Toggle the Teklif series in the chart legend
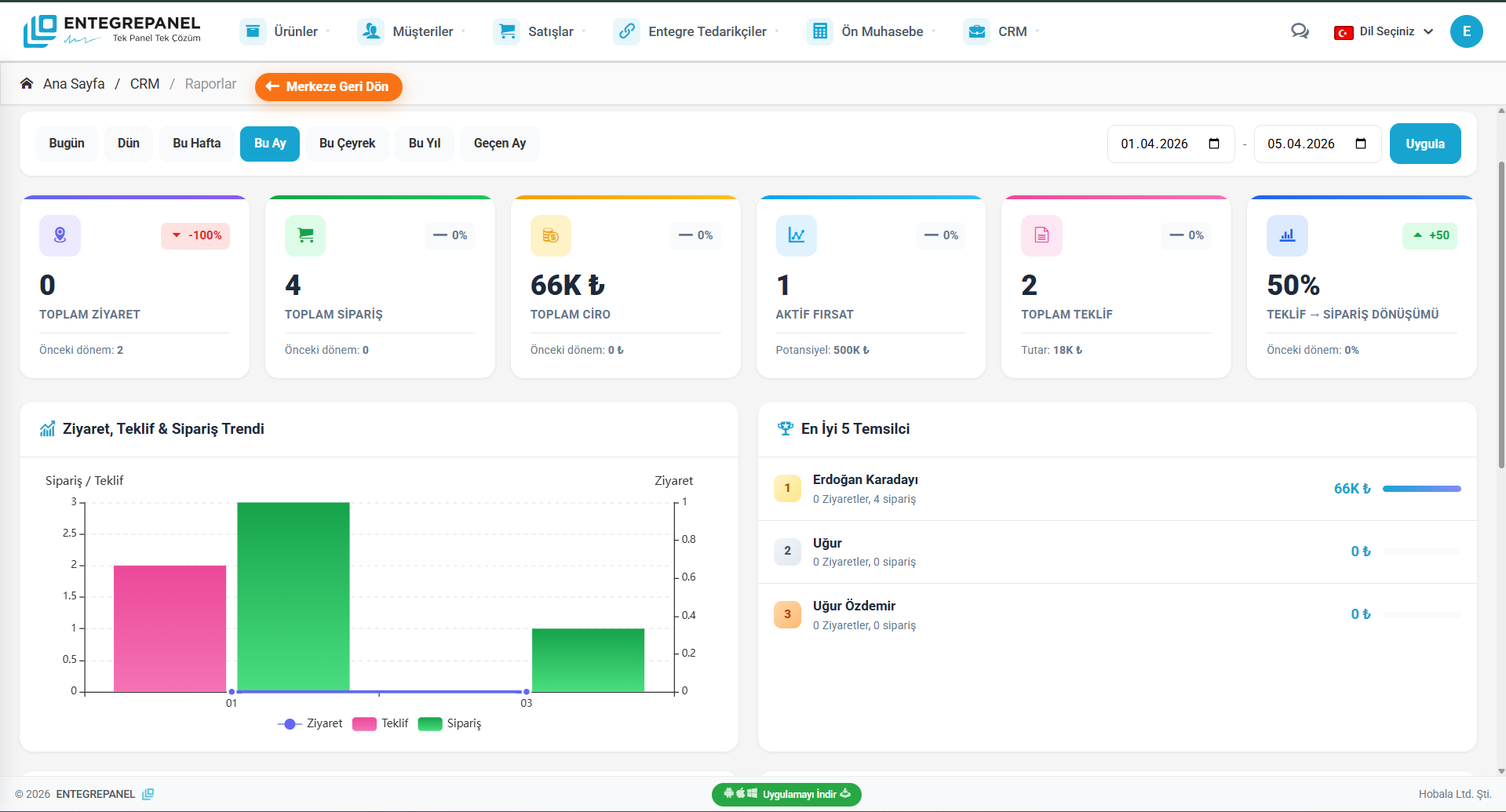 [x=381, y=723]
